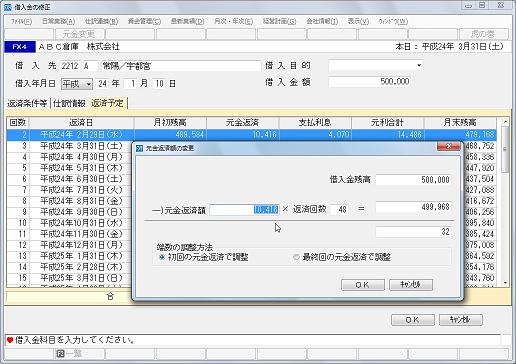
Task: Open the 会社情報(I) menu
Action: point(322,21)
